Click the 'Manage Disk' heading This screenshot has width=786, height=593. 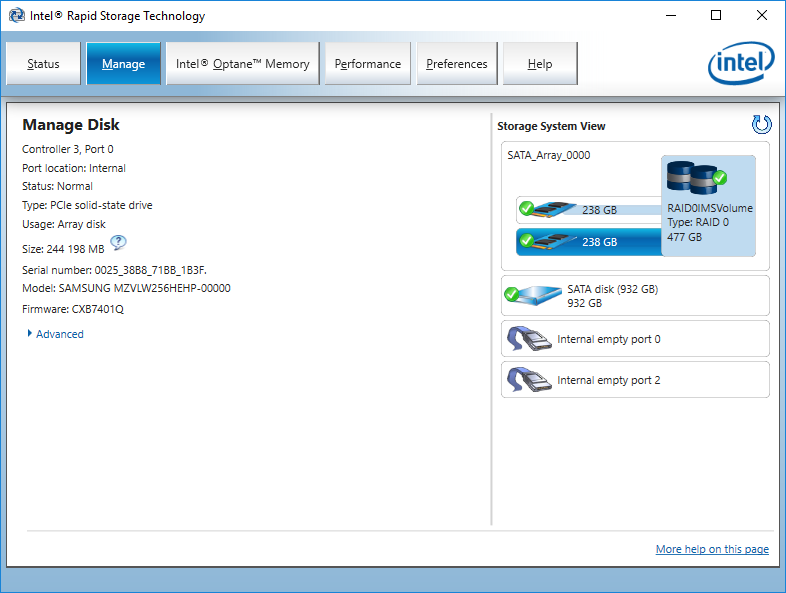pos(71,124)
